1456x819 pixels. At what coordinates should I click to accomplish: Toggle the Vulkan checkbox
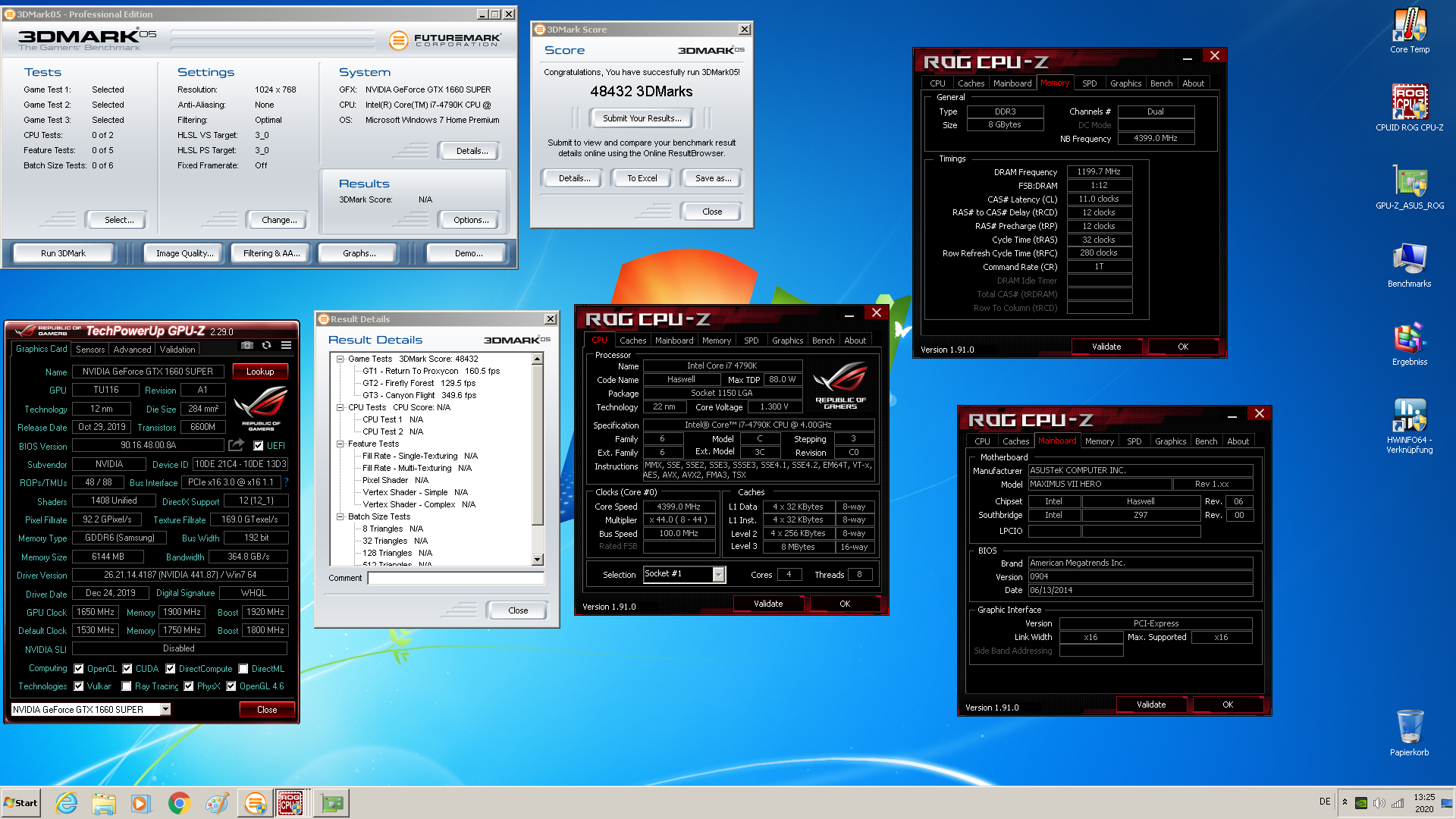coord(79,686)
